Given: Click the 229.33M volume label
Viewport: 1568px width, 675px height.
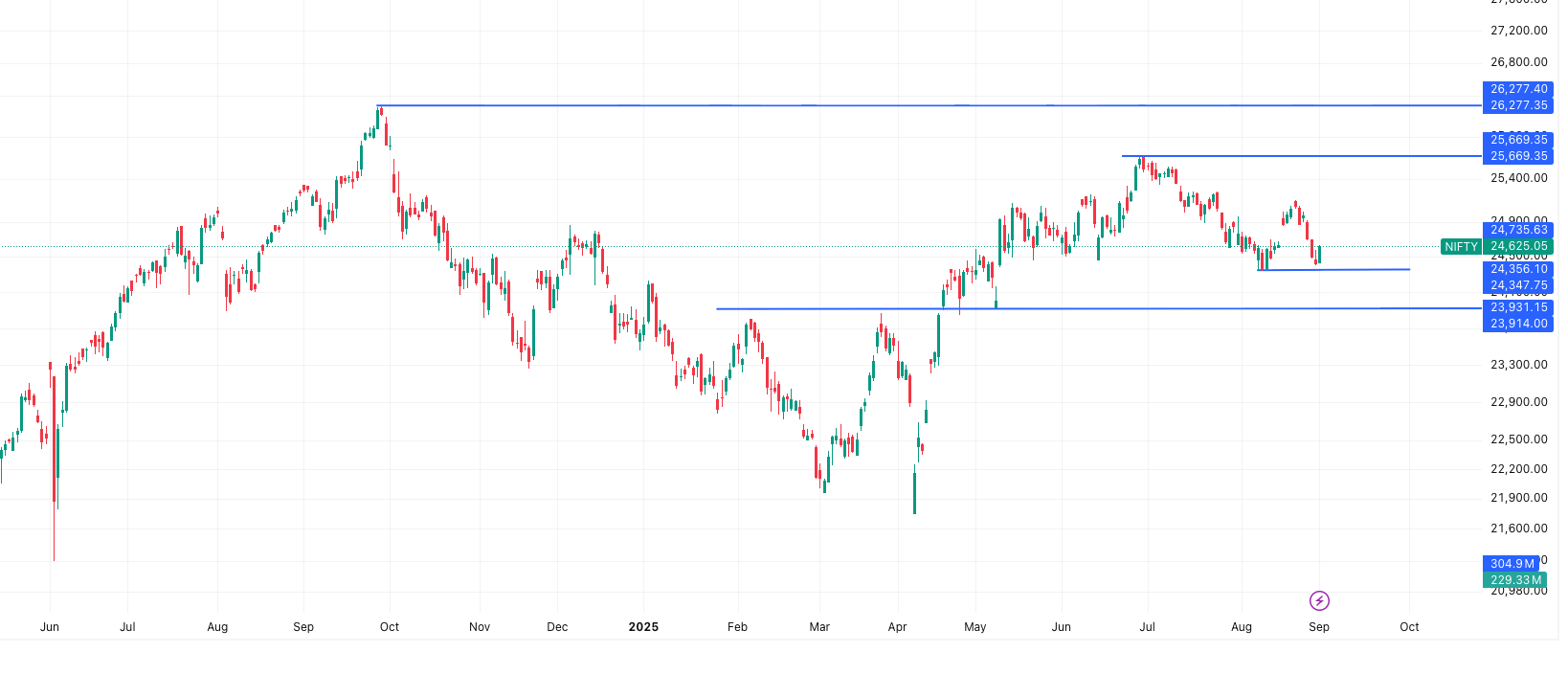Looking at the screenshot, I should tap(1514, 580).
